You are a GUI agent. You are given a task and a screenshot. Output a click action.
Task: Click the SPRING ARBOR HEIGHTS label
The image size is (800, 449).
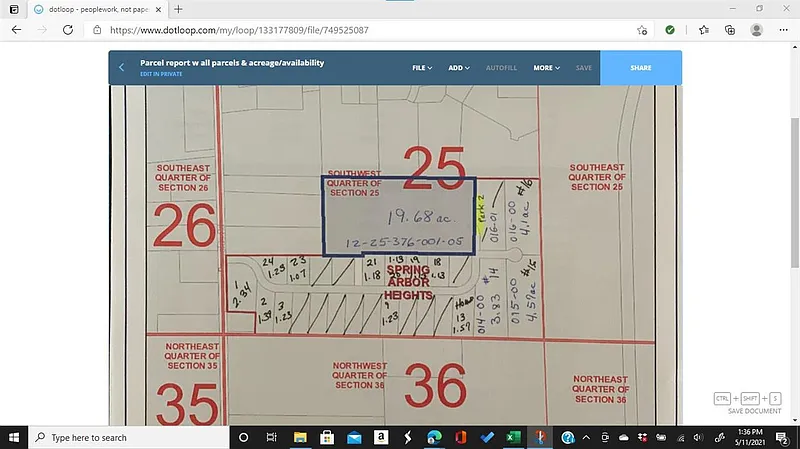pos(408,282)
